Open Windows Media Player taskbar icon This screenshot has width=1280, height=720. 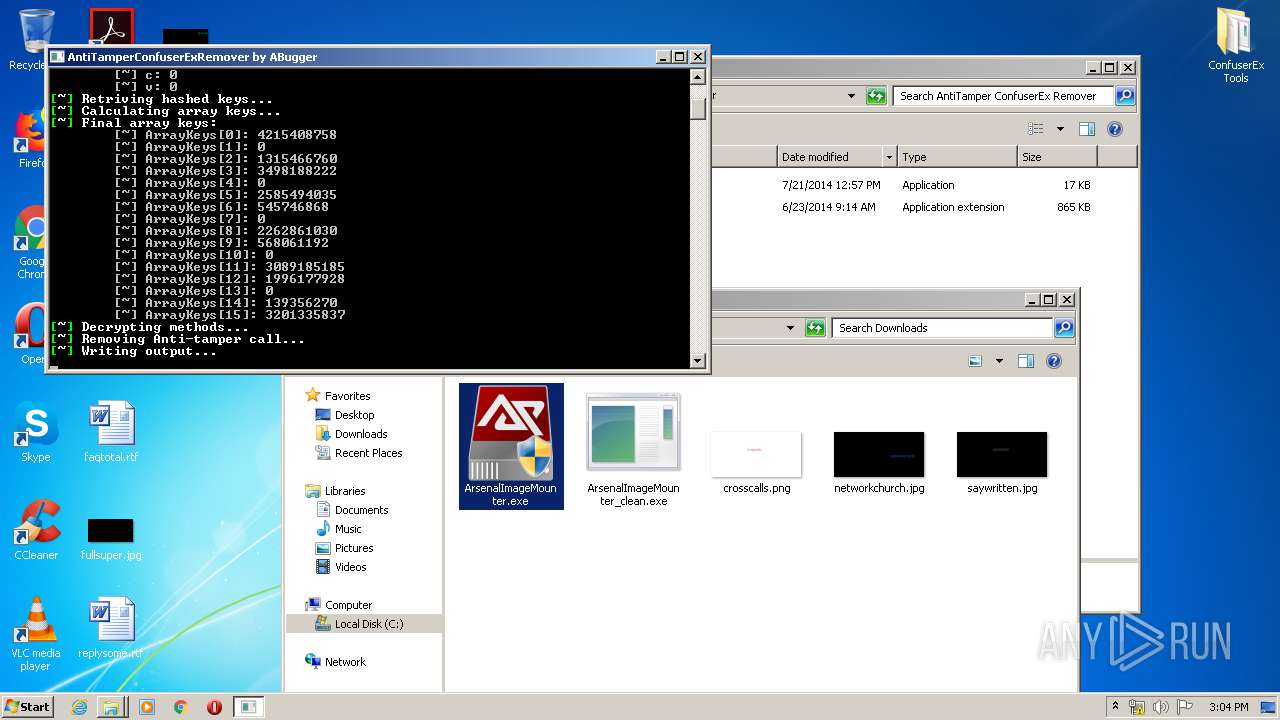pyautogui.click(x=147, y=707)
